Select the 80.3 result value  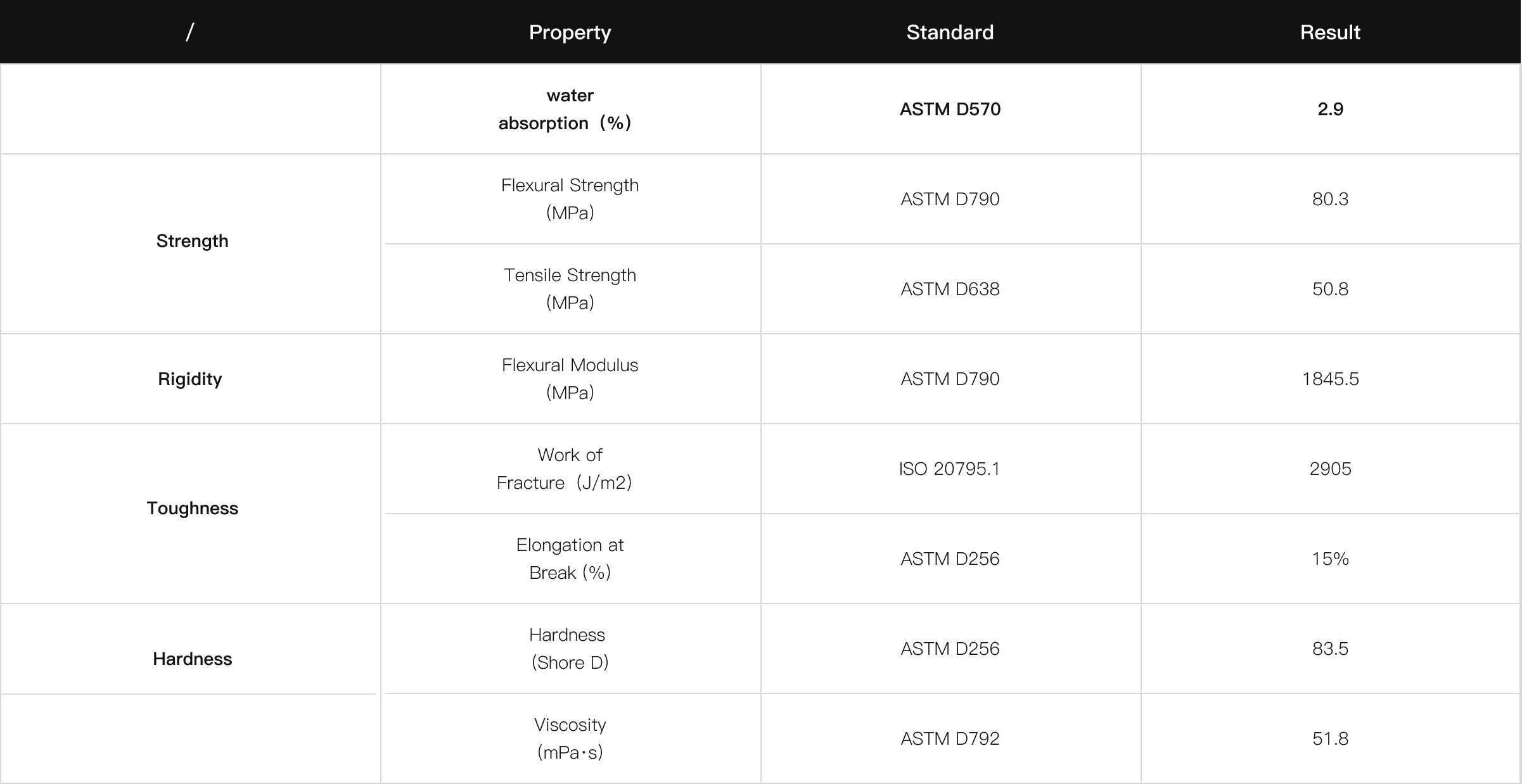point(1330,199)
